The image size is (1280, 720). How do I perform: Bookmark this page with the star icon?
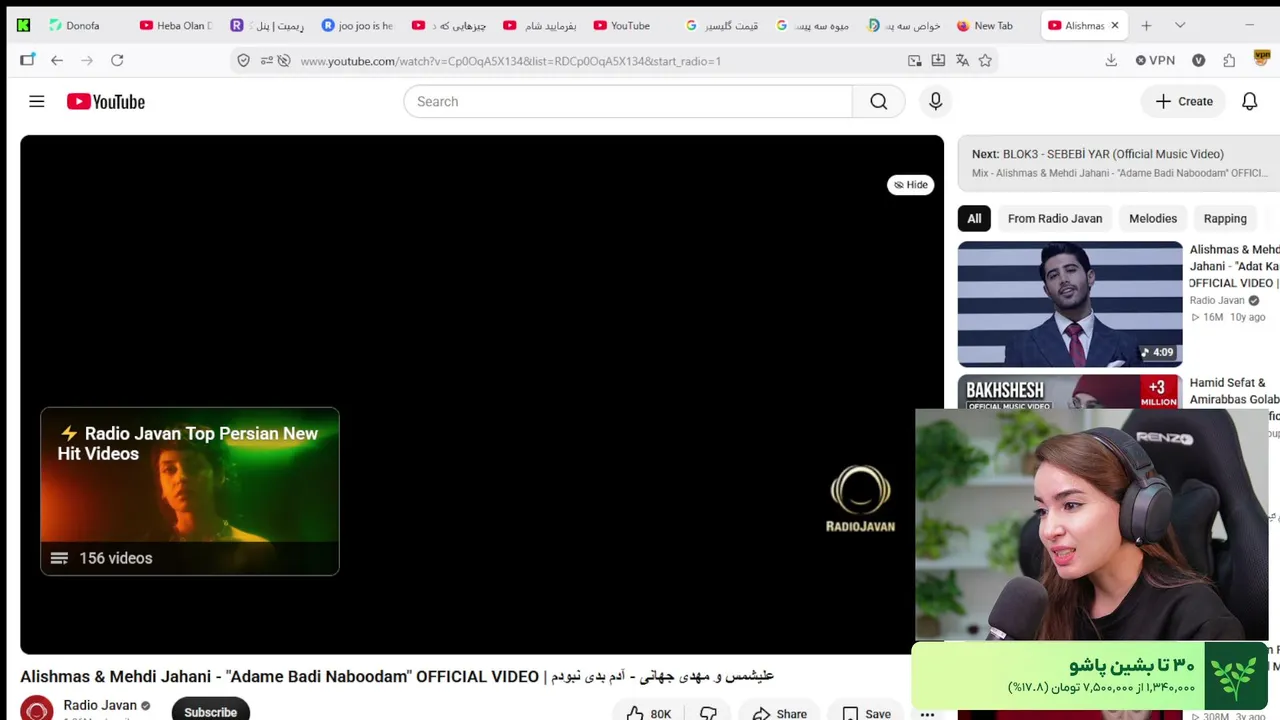(985, 61)
